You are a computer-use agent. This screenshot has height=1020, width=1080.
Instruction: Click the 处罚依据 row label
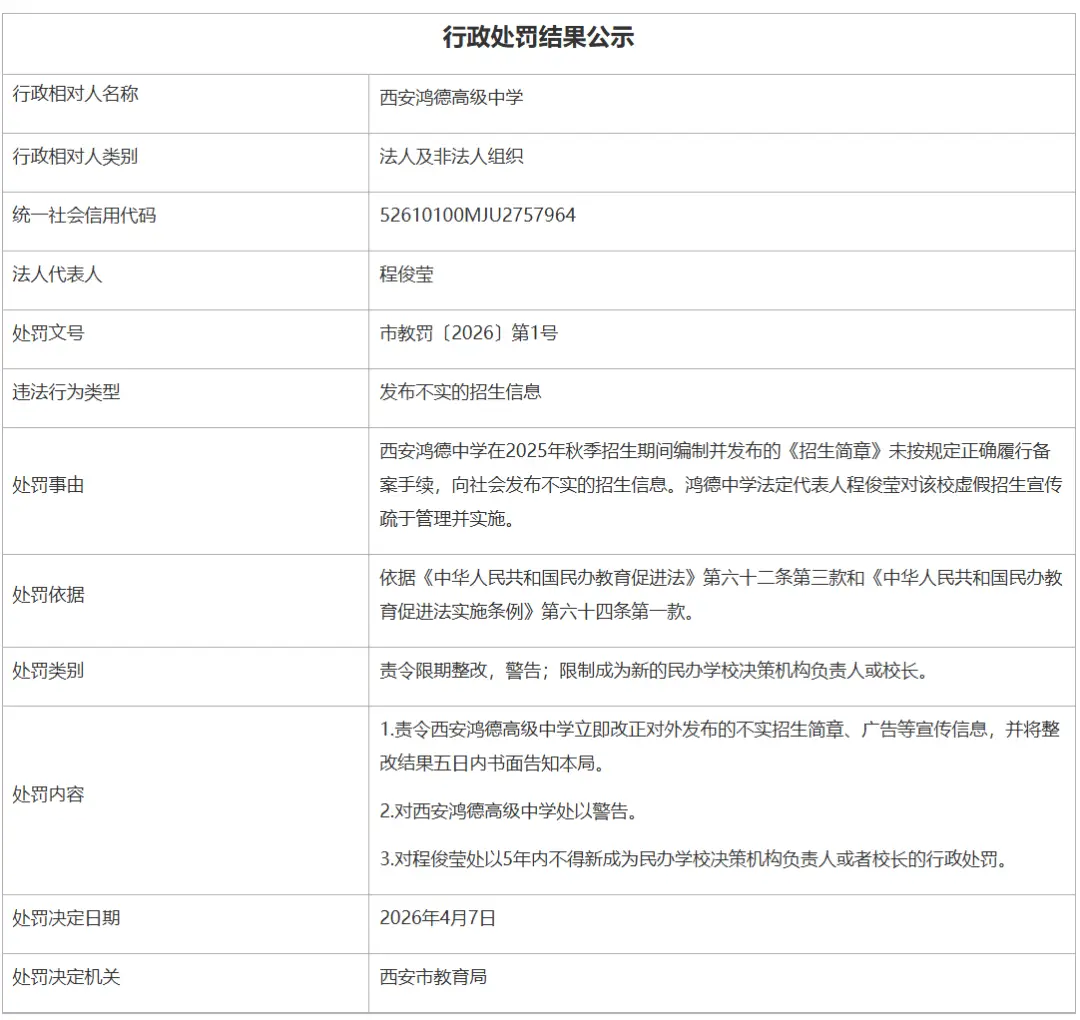point(48,595)
